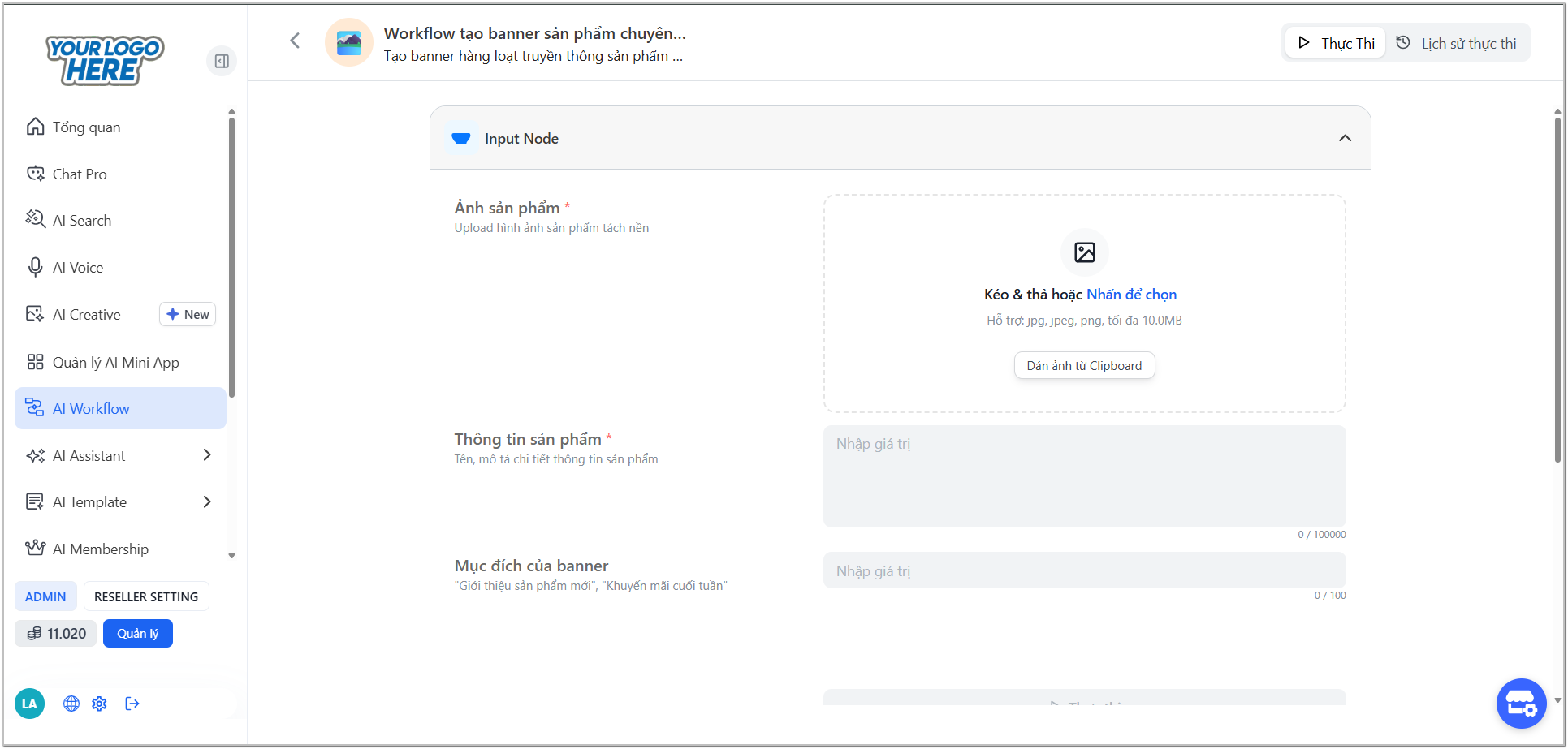Click the Nhấn để chọn upload link
Image resolution: width=1568 pixels, height=749 pixels.
[1131, 295]
